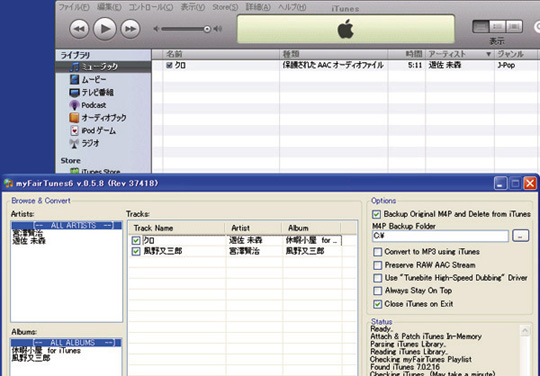The image size is (540, 376).
Task: Browse for M4P backup folder
Action: coord(520,236)
